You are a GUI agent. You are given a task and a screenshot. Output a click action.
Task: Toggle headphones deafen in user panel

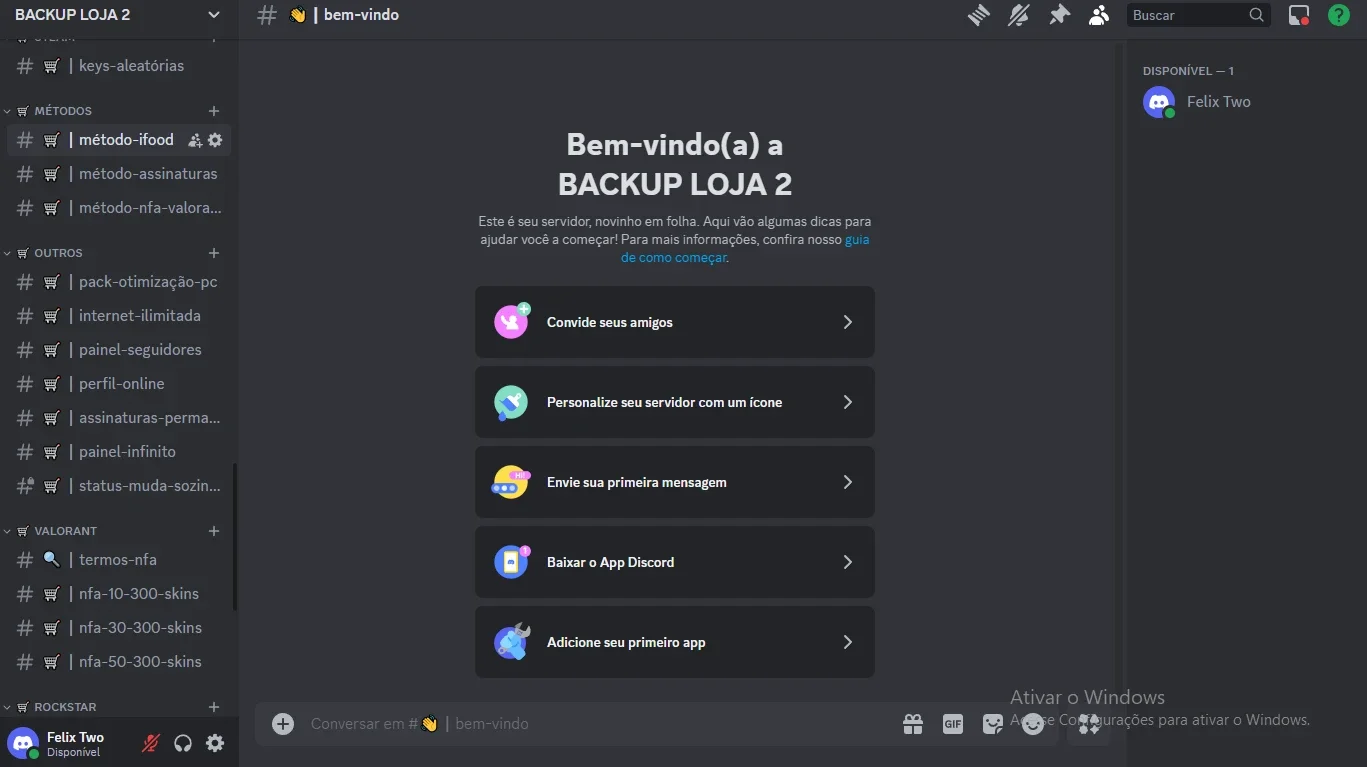click(183, 743)
